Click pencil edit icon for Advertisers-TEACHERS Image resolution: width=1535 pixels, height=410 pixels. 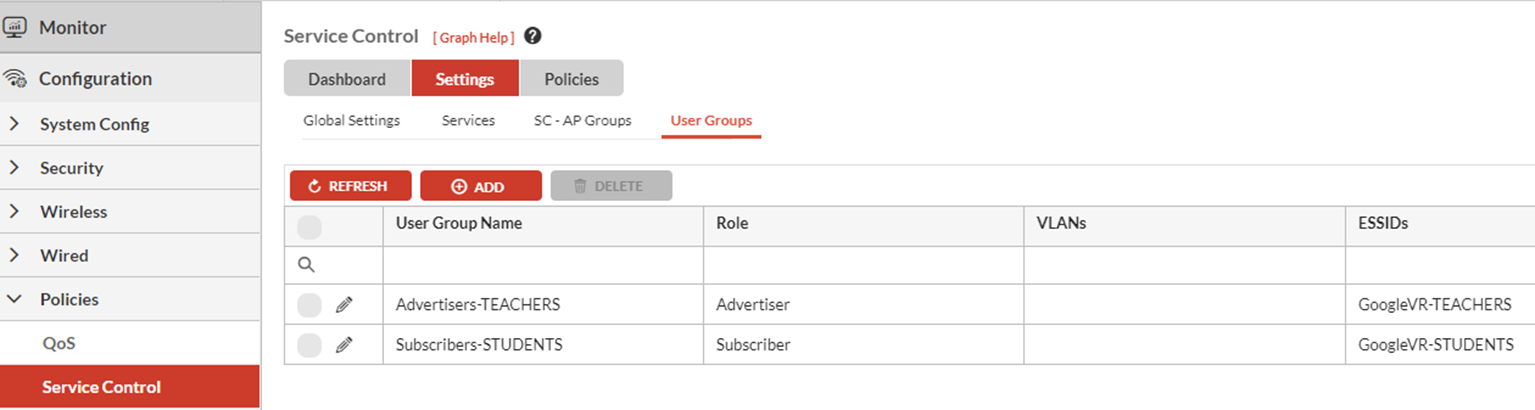point(344,305)
